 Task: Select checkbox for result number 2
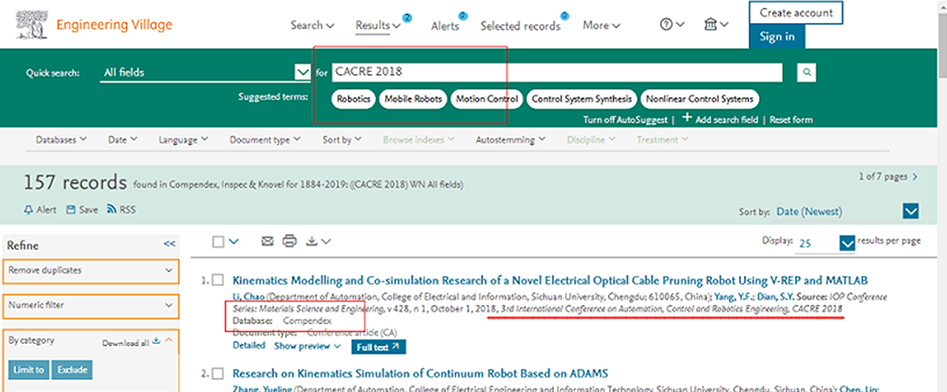tap(218, 373)
